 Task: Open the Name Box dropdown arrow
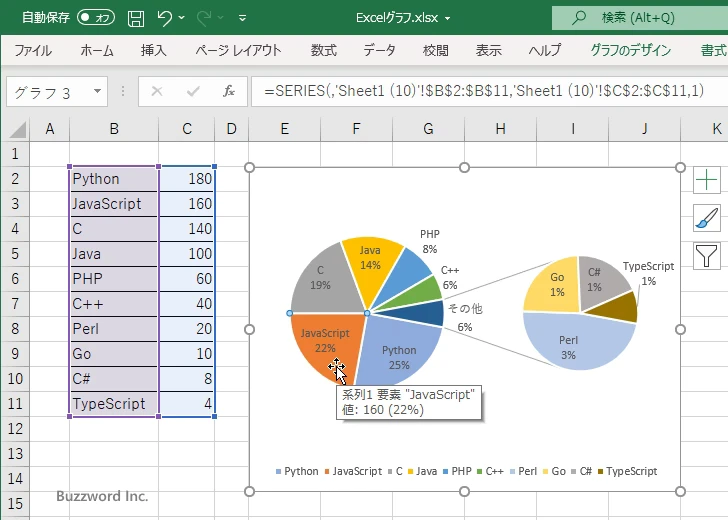pyautogui.click(x=98, y=91)
